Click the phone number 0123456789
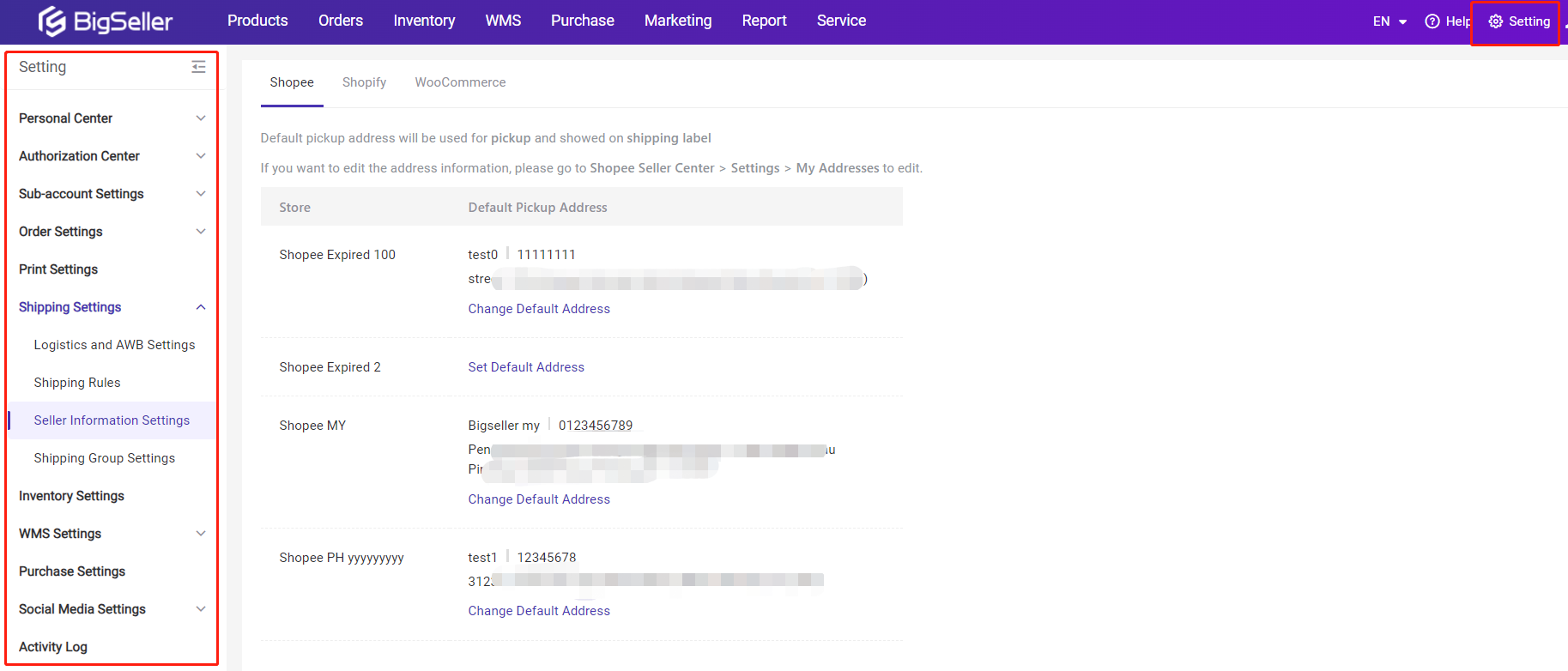The width and height of the screenshot is (1568, 671). 596,426
